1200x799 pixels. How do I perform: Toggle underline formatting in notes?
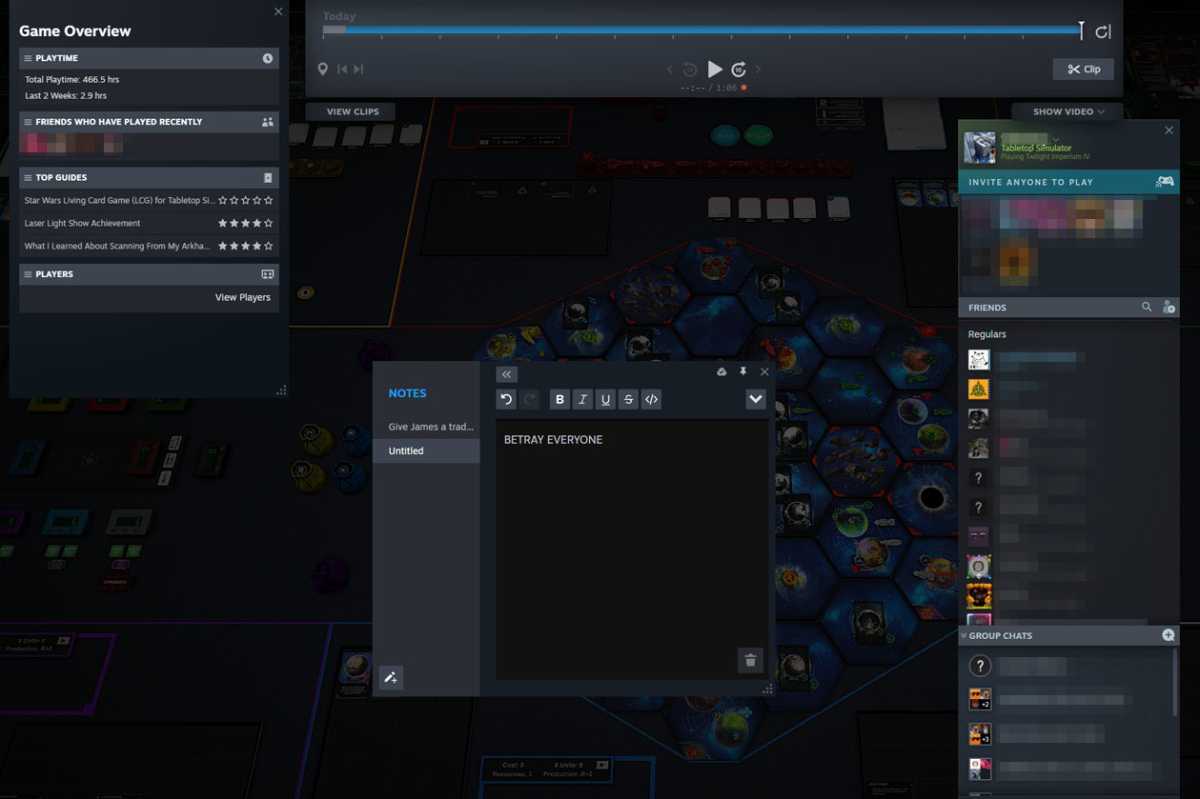point(606,399)
